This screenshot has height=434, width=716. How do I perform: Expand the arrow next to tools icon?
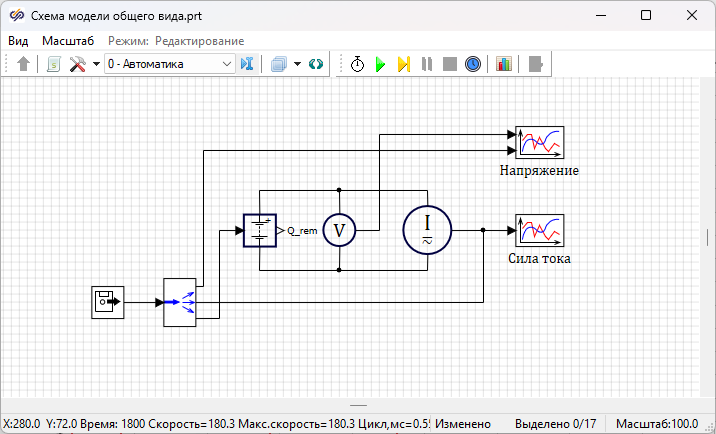tap(95, 64)
